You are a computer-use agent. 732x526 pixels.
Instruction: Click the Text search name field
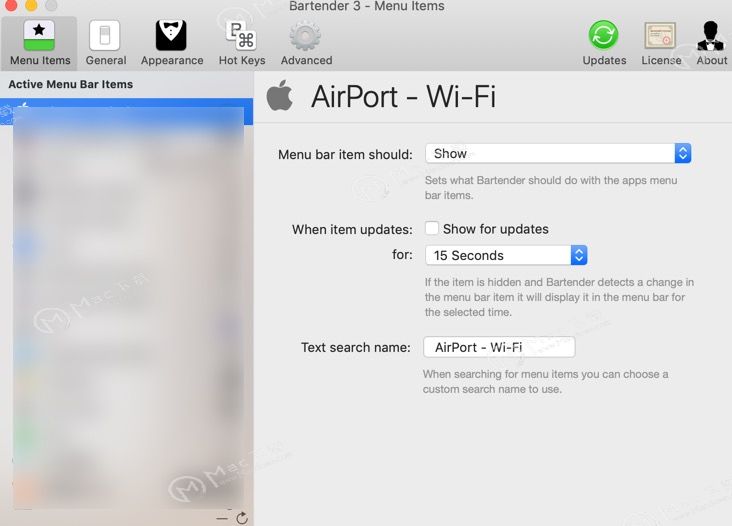point(499,347)
